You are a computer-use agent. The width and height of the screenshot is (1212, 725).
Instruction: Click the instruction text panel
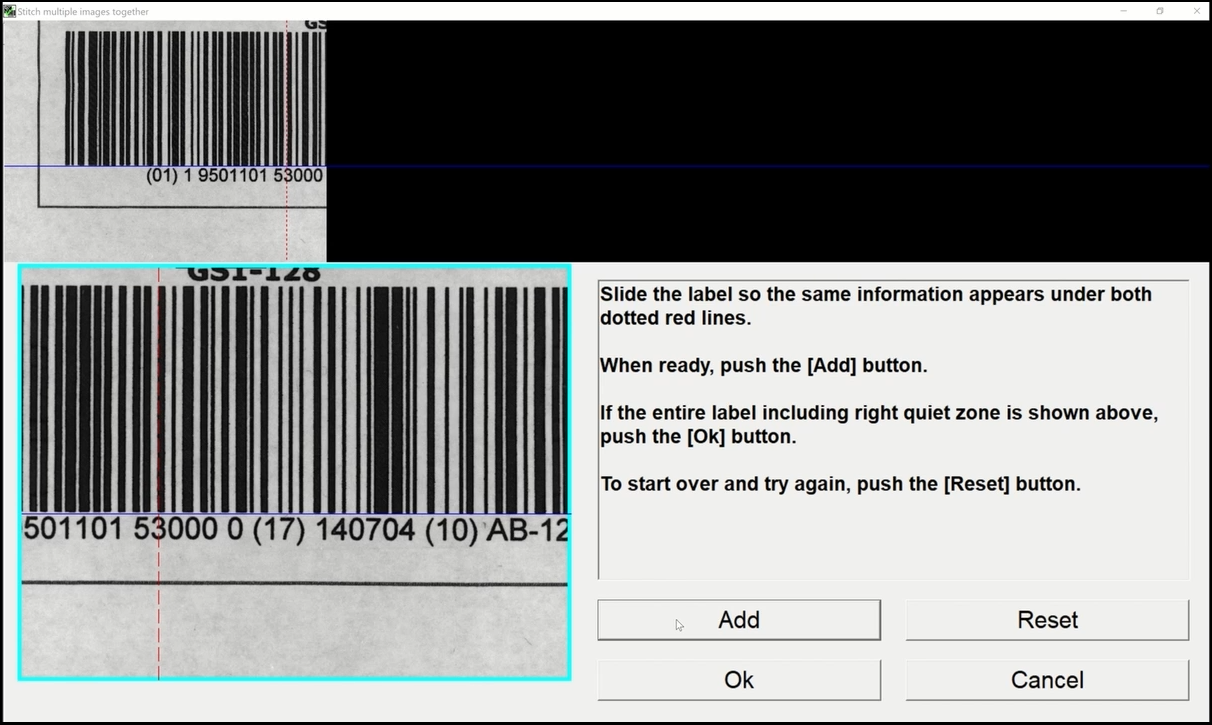(893, 430)
